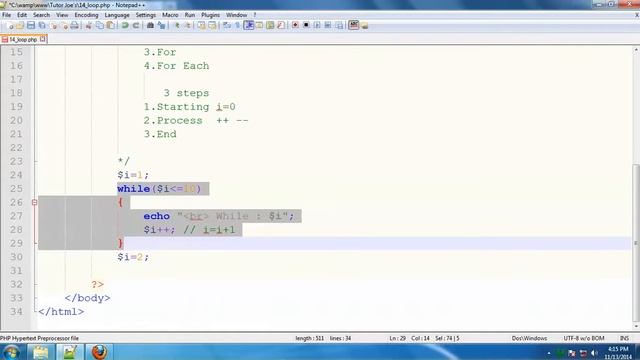Click the Print toolbar icon

tap(75, 25)
